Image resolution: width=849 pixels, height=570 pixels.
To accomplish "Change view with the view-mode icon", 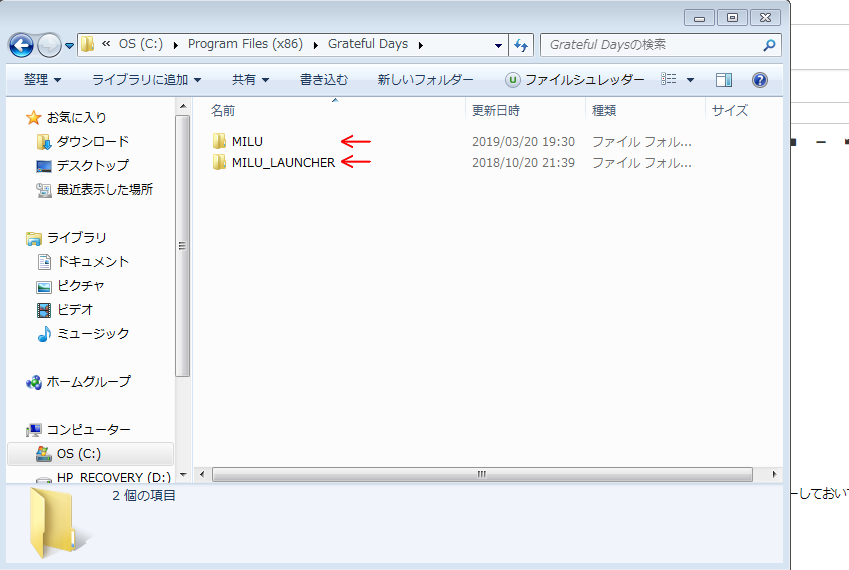I will 669,80.
